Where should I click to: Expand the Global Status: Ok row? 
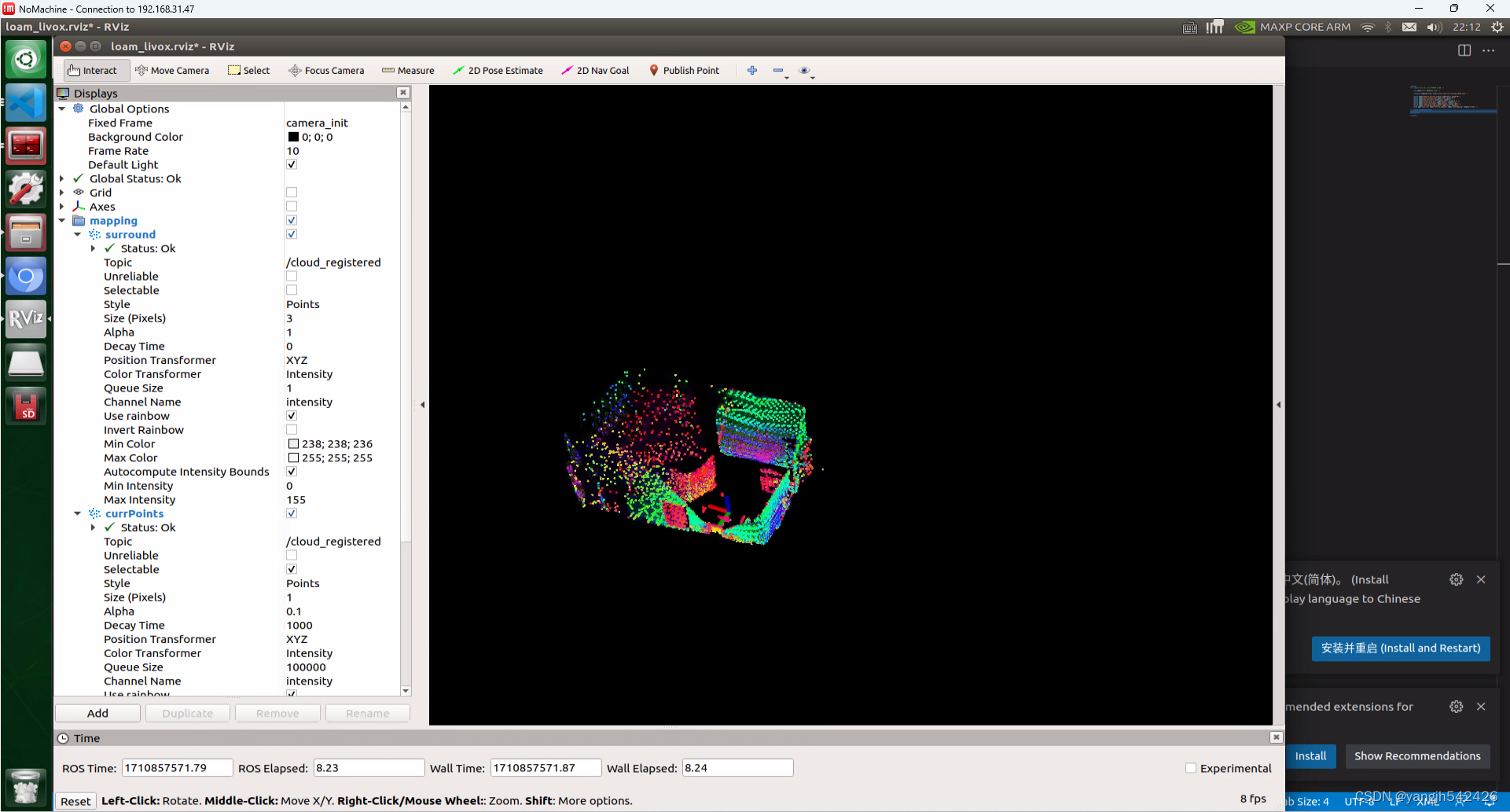62,178
